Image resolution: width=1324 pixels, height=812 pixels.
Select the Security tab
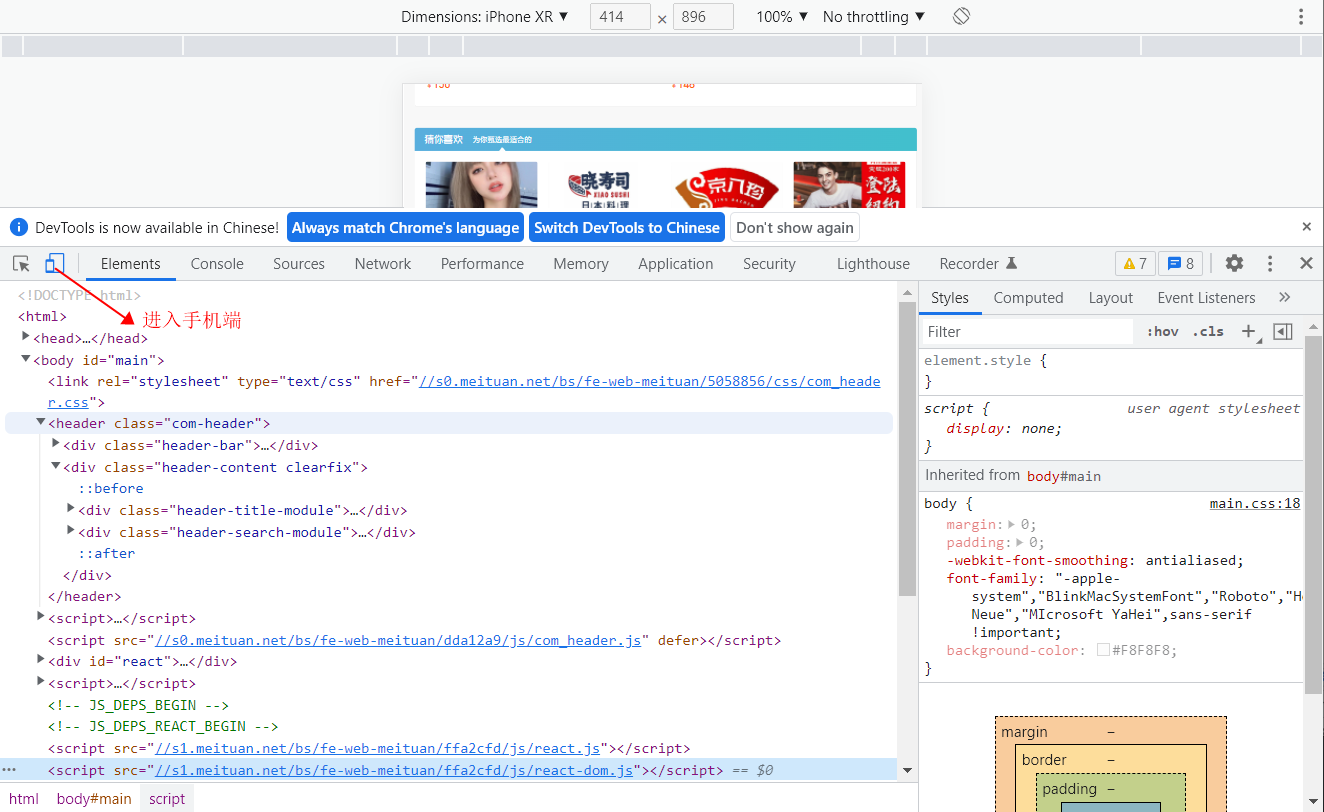[x=769, y=264]
